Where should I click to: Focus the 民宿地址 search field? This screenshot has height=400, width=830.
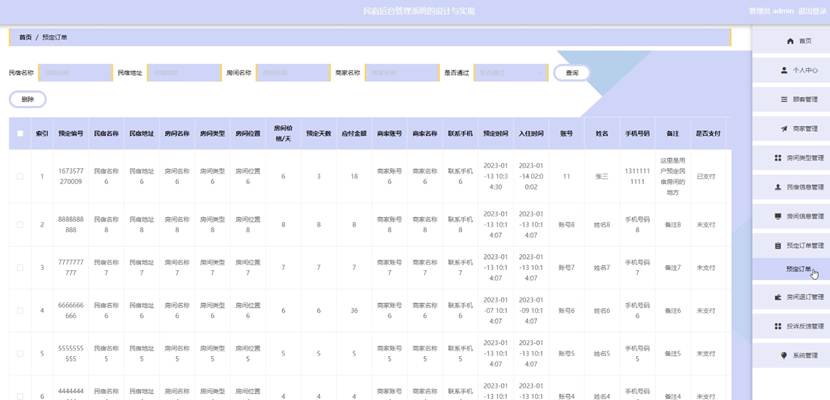click(x=184, y=72)
